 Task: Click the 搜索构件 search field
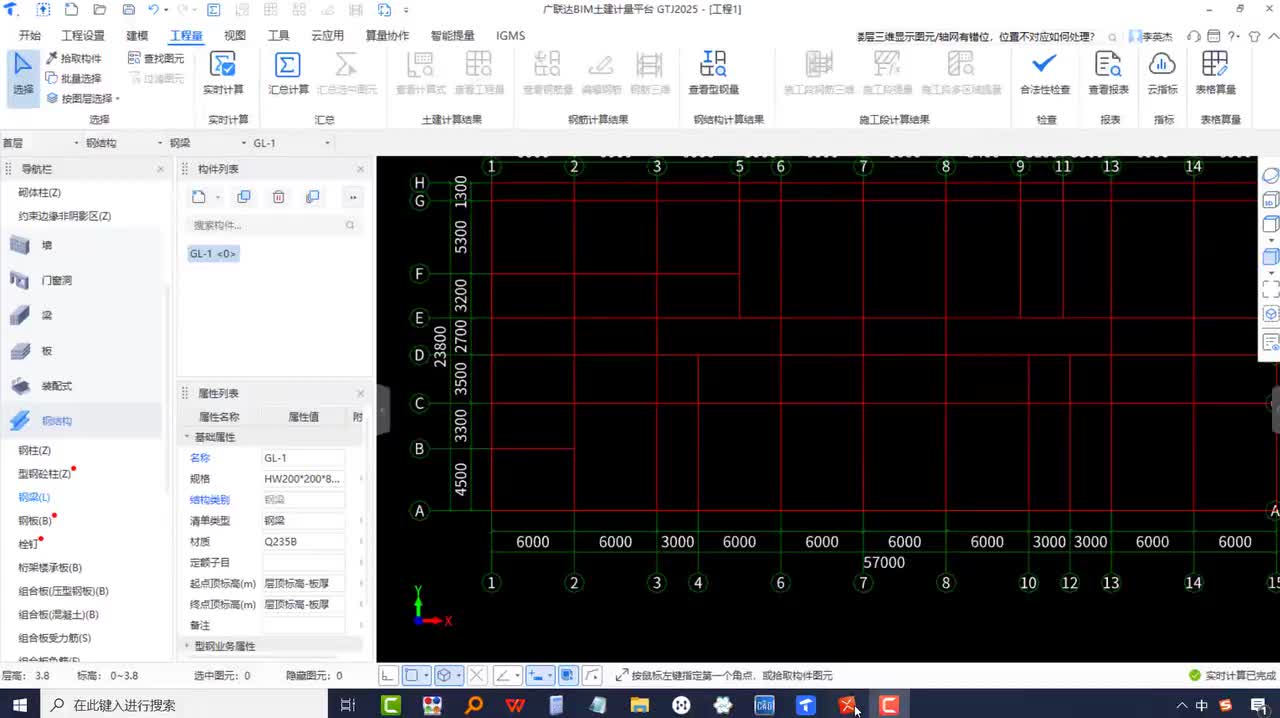273,225
